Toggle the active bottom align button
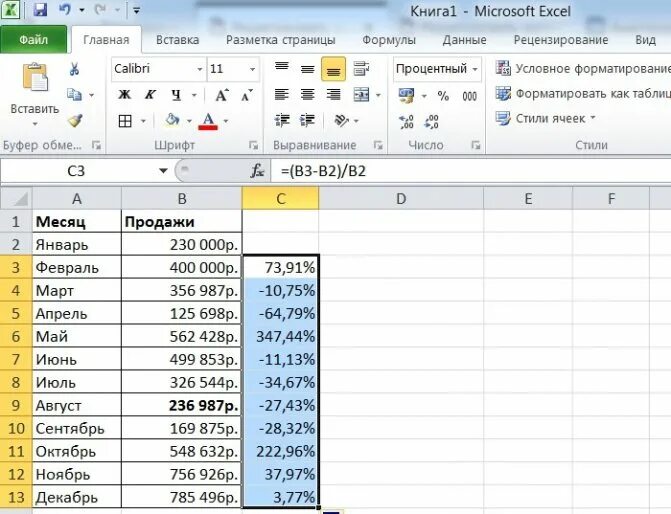Screen dimensions: 671x514 (x=333, y=69)
